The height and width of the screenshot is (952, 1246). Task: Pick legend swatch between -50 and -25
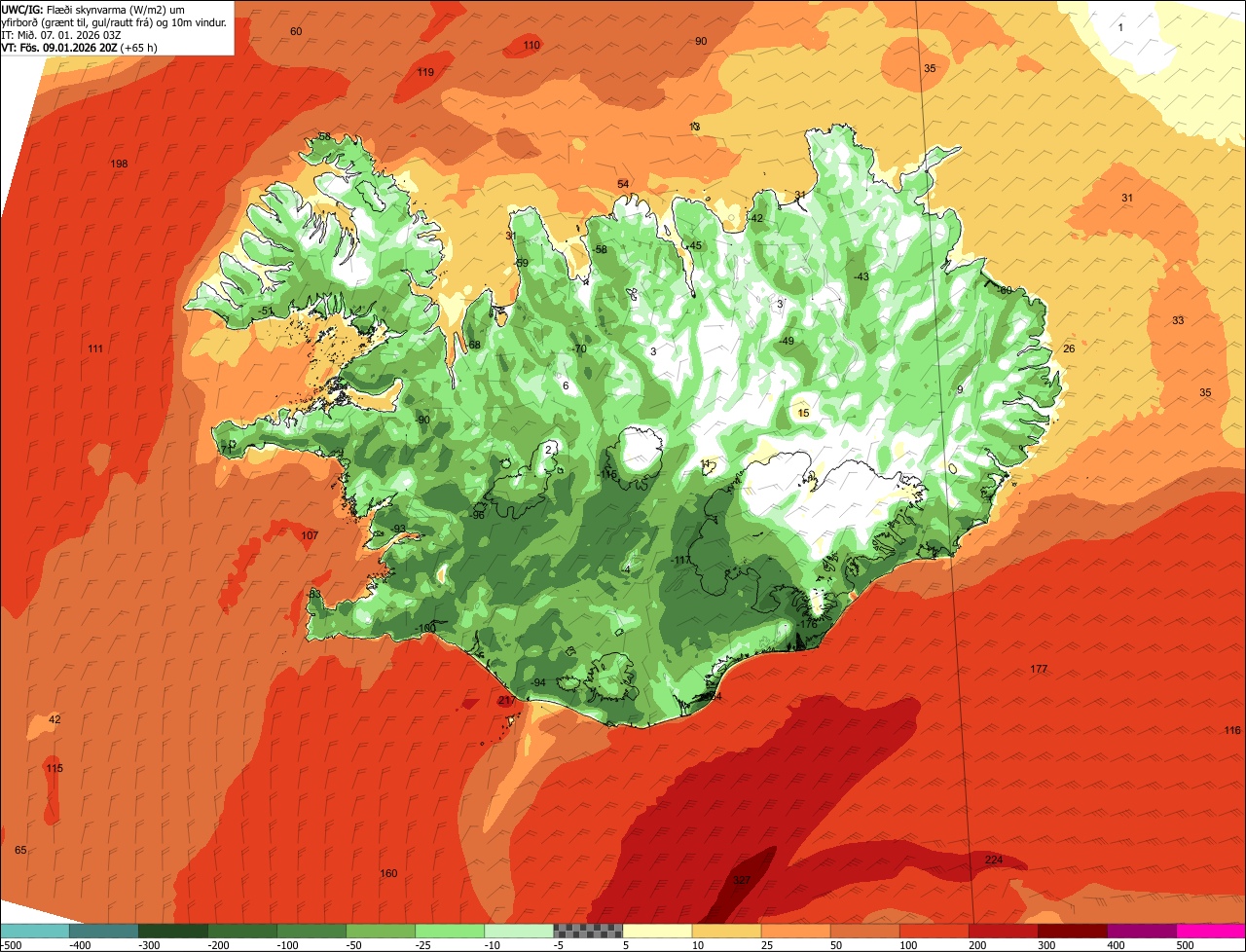[x=381, y=931]
